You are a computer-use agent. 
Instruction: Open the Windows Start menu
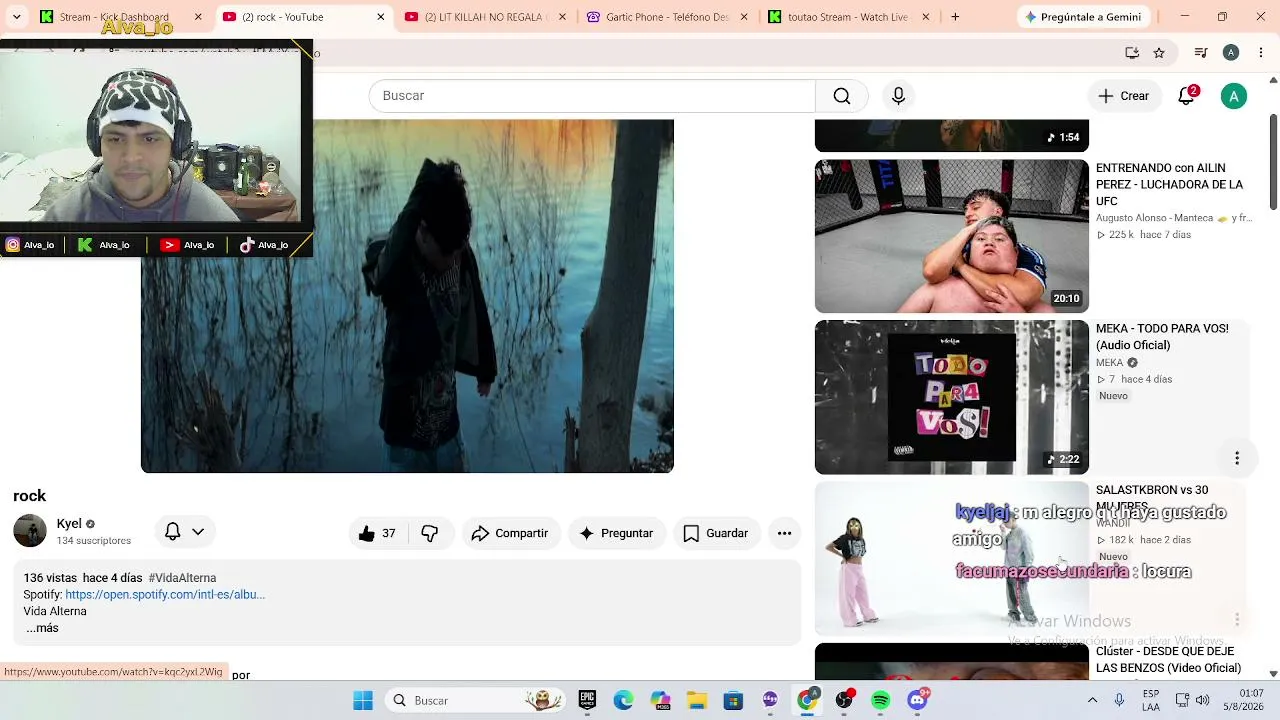click(363, 701)
